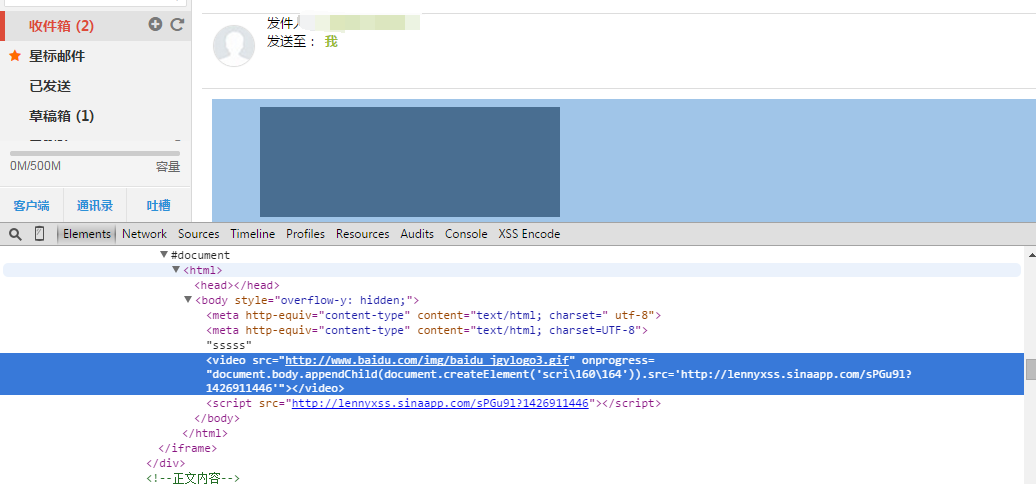Viewport: 1036px width, 484px height.
Task: Click the 吐槽 feedback button
Action: (159, 205)
